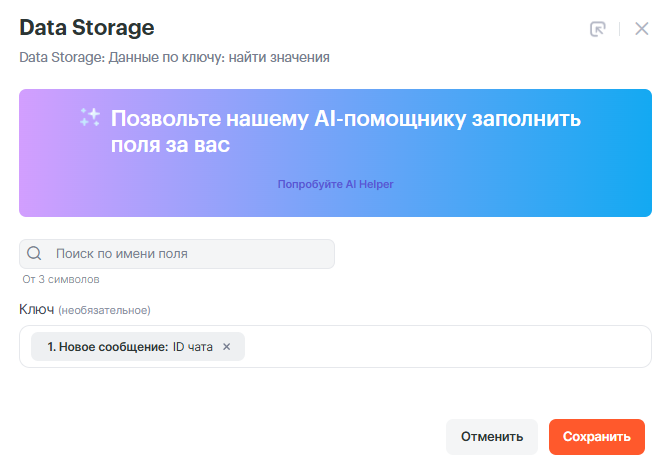Close the Data Storage dialog

tap(642, 29)
